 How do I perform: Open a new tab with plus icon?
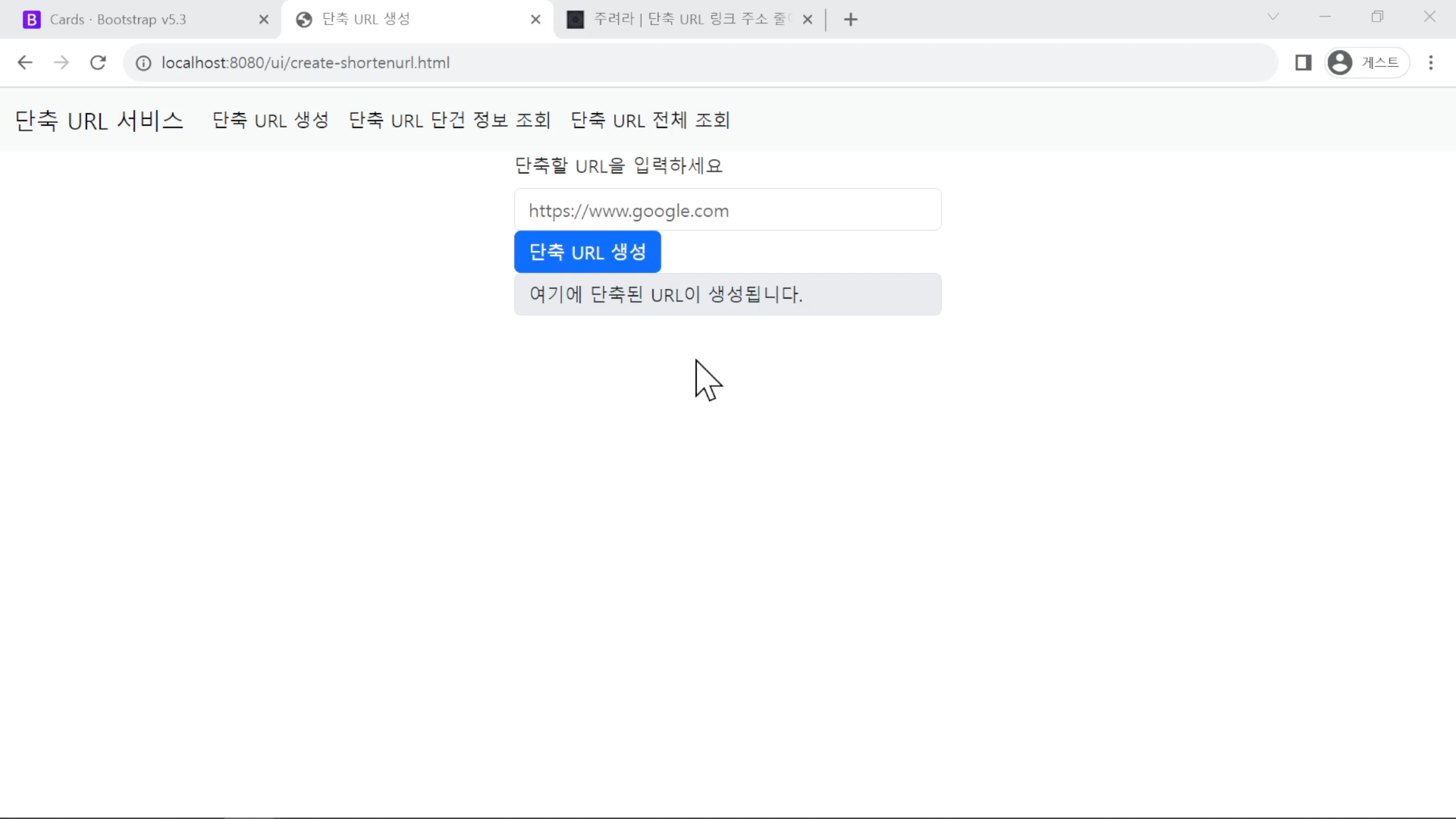tap(851, 20)
